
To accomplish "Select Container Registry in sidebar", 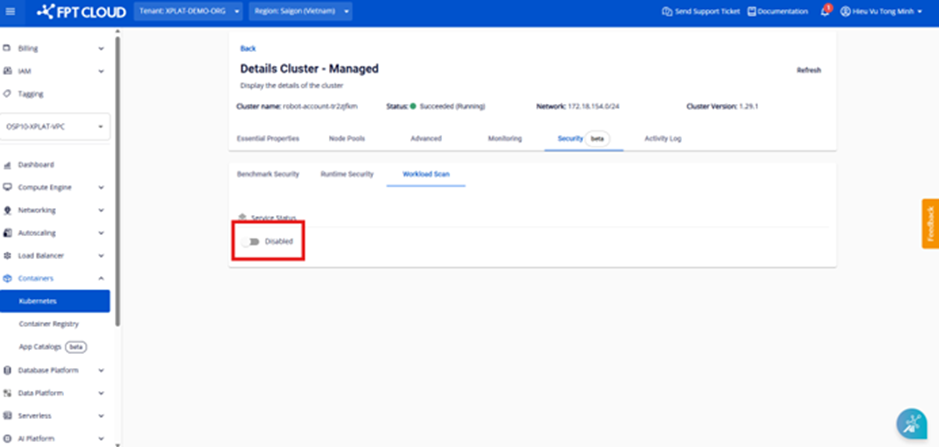I will coord(49,324).
